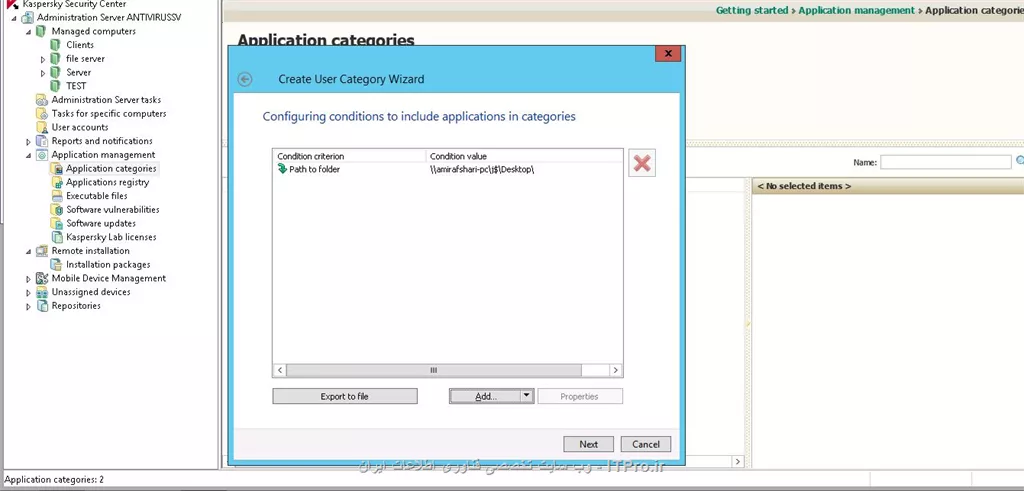This screenshot has height=491, width=1024.
Task: Click the No selected items panel header
Action: [888, 186]
